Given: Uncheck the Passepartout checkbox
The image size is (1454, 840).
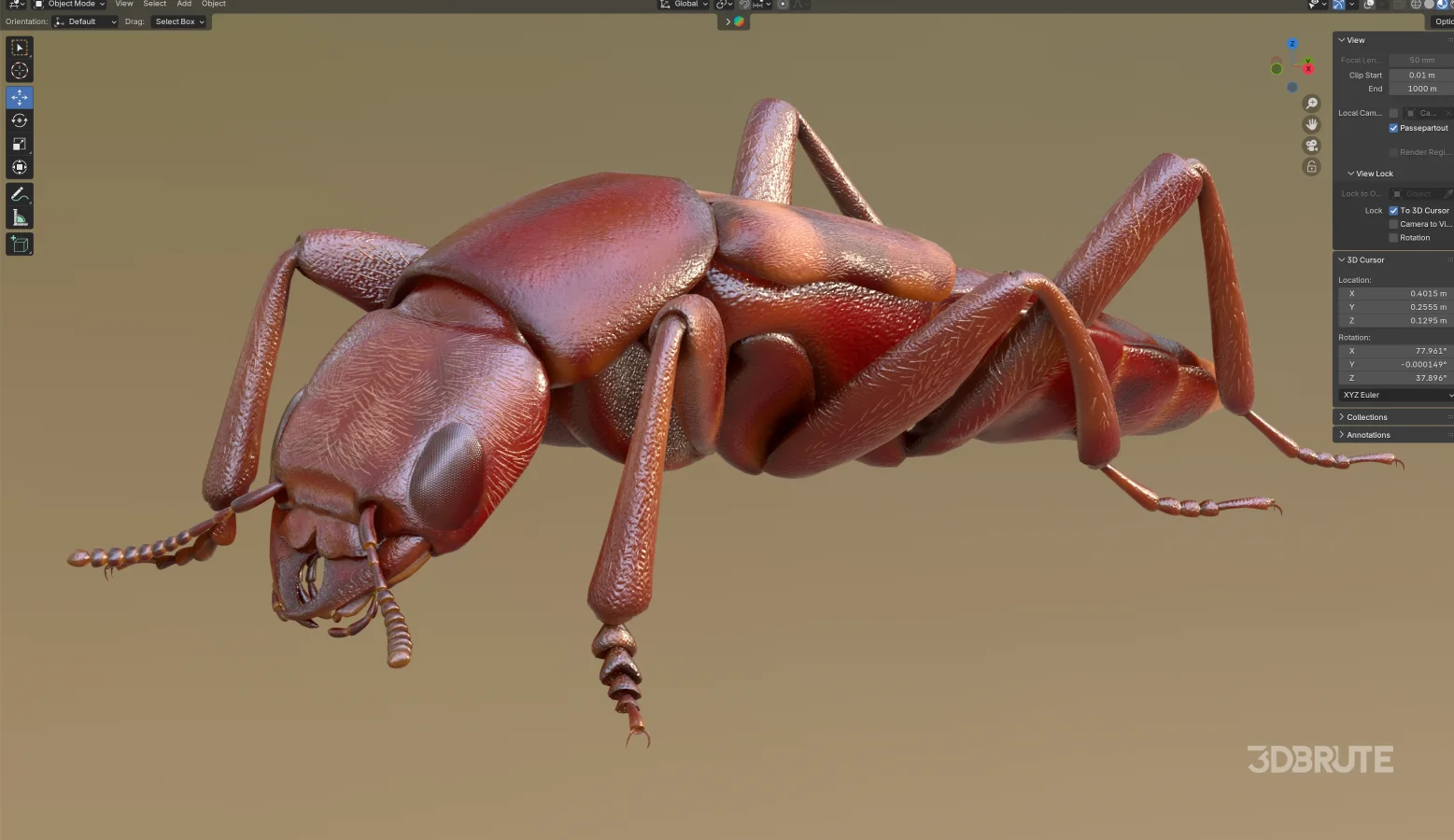Looking at the screenshot, I should coord(1393,128).
